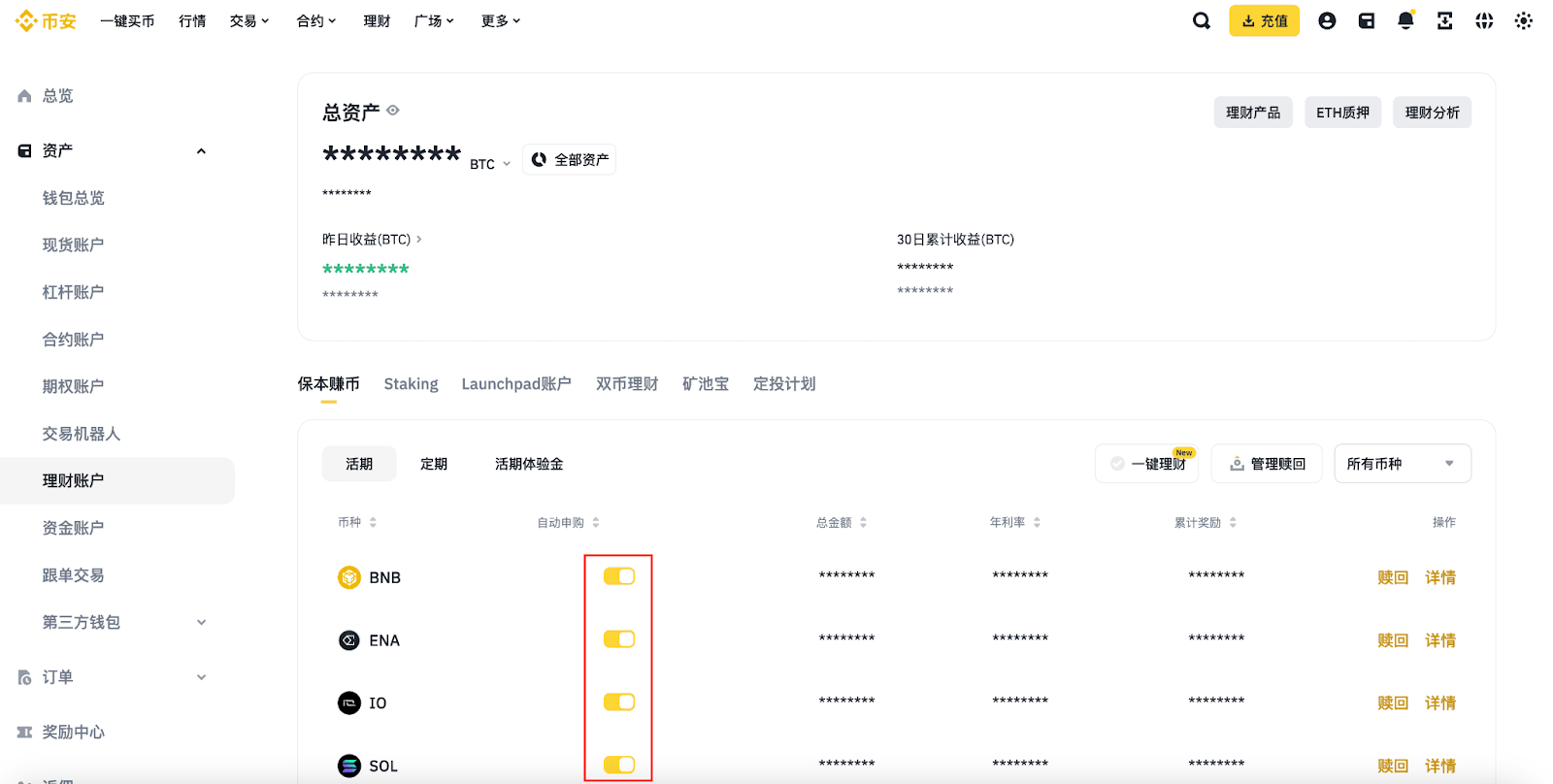This screenshot has height=784, width=1553.
Task: Click the IO coin icon
Action: pos(349,702)
